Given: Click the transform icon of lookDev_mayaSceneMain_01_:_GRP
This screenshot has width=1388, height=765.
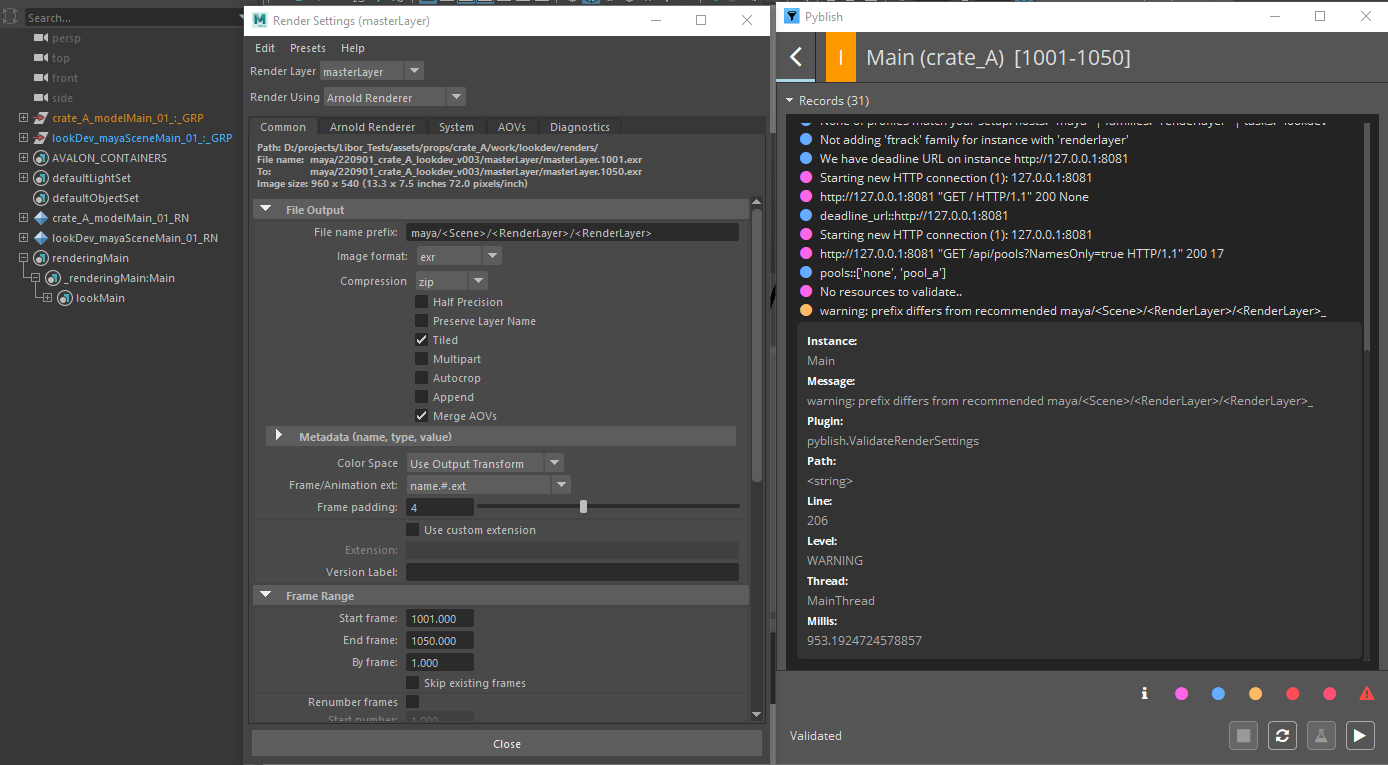Looking at the screenshot, I should pos(41,138).
